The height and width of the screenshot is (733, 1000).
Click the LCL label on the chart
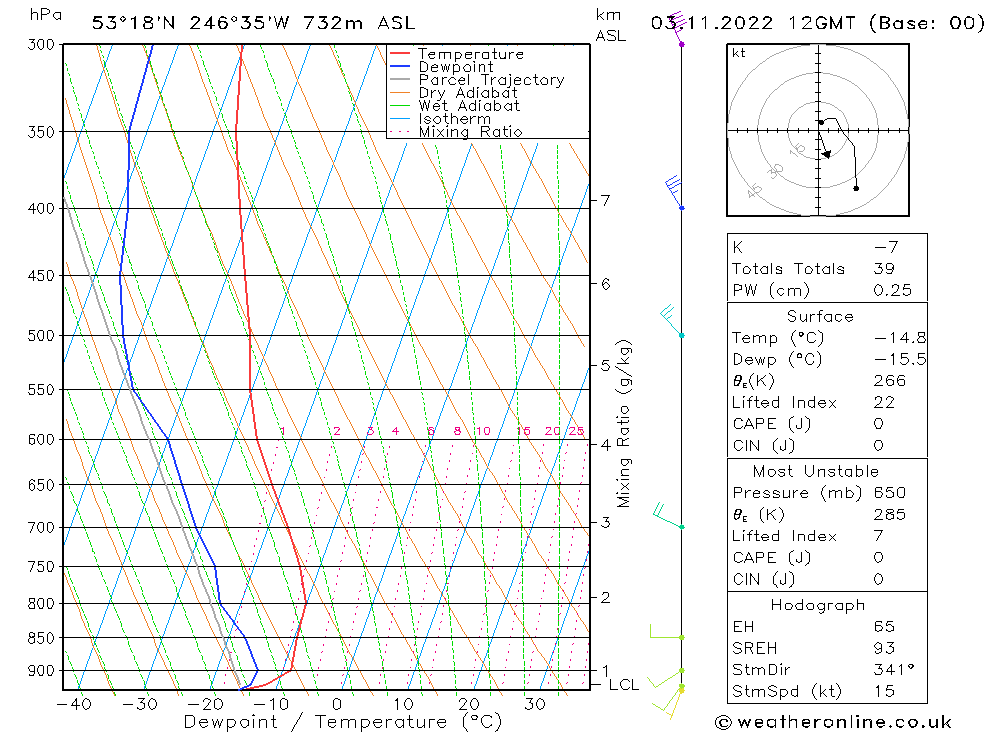pyautogui.click(x=623, y=685)
